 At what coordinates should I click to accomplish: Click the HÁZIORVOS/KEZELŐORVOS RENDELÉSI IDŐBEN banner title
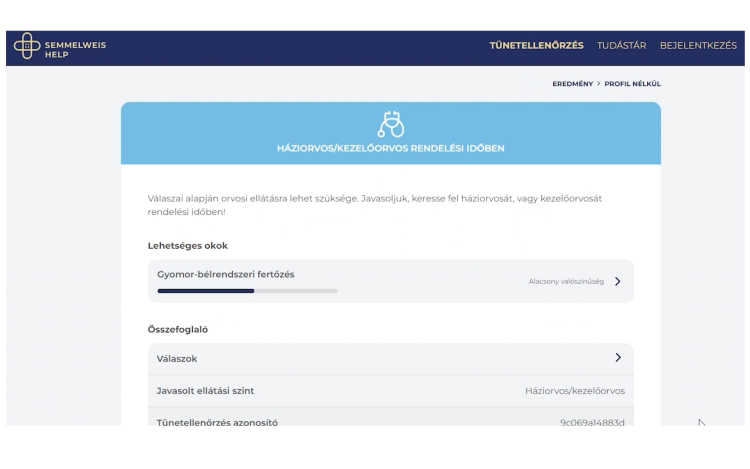(390, 149)
